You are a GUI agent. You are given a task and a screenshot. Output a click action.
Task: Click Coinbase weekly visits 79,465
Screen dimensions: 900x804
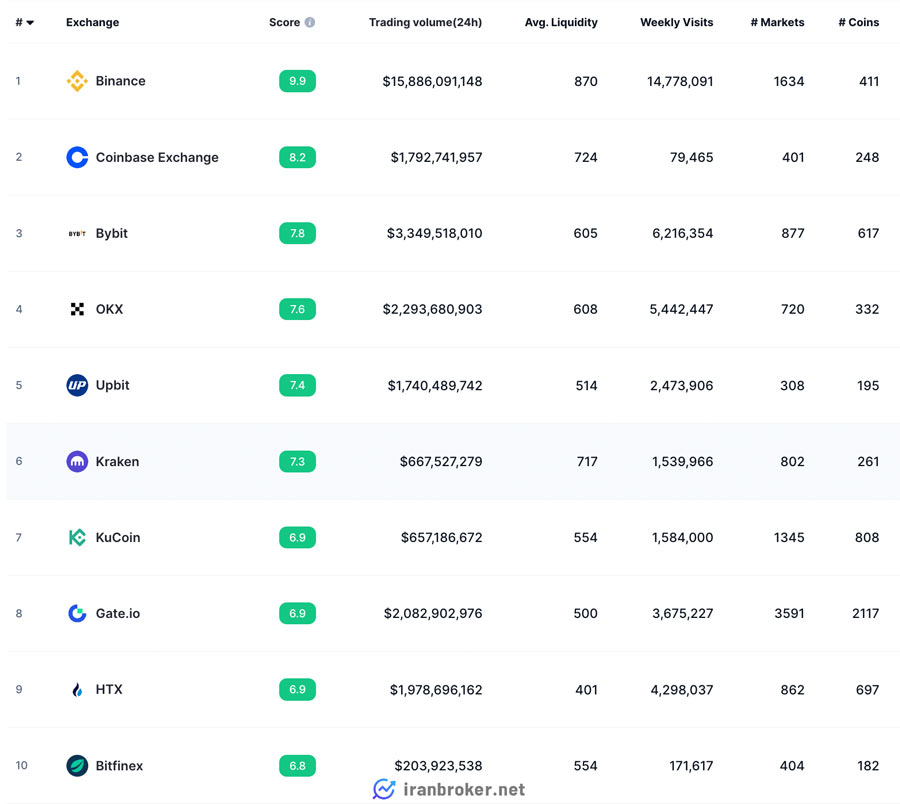(x=692, y=157)
